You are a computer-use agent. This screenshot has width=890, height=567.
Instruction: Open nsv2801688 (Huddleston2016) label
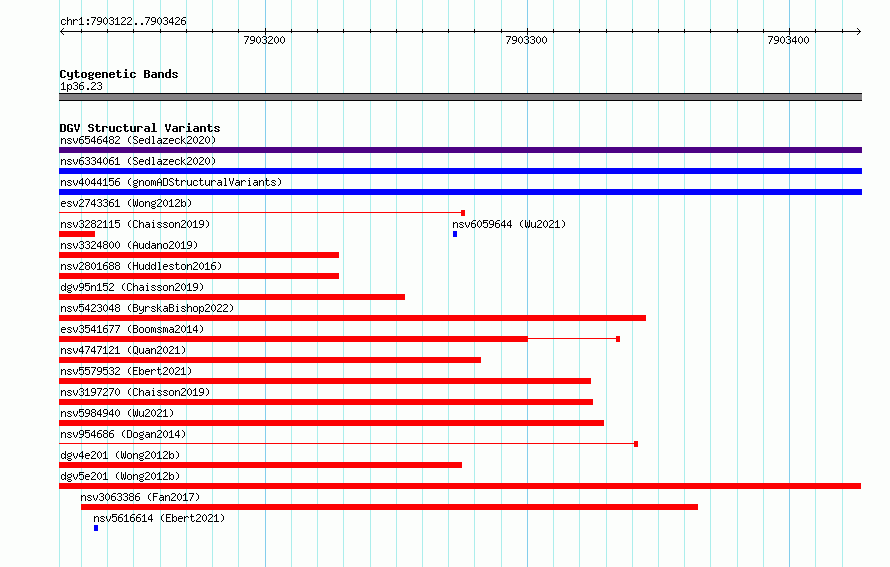coord(141,266)
